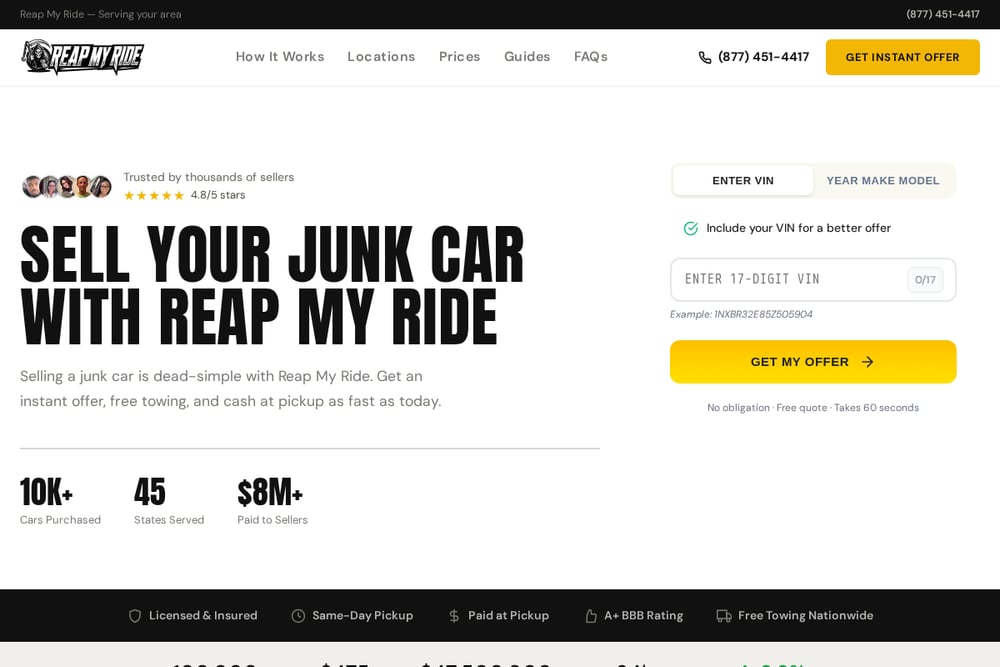This screenshot has height=667, width=1000.
Task: Open the Guides nav item
Action: point(527,57)
